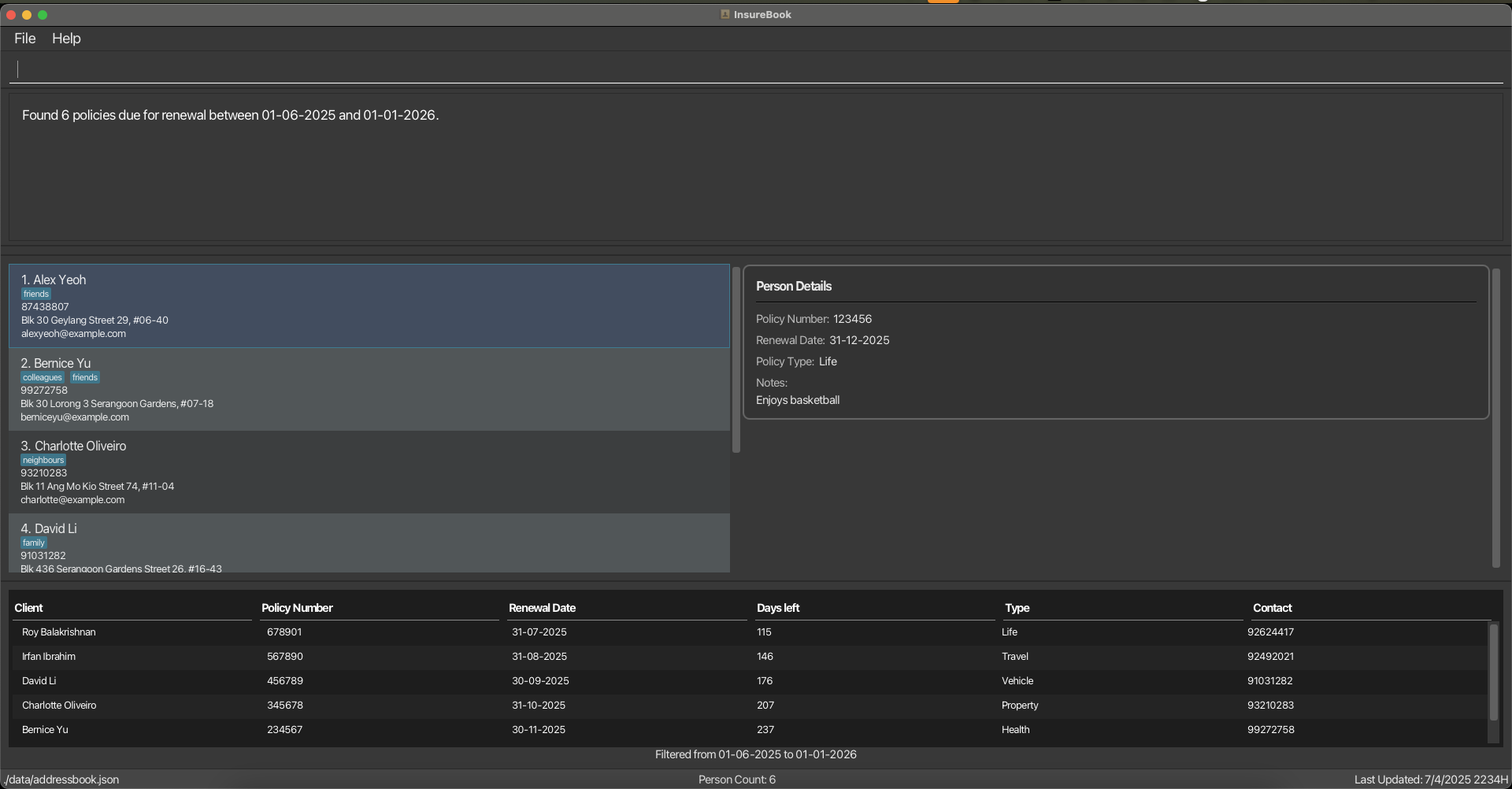Click the Last Updated timestamp
The width and height of the screenshot is (1512, 789).
(x=1431, y=780)
